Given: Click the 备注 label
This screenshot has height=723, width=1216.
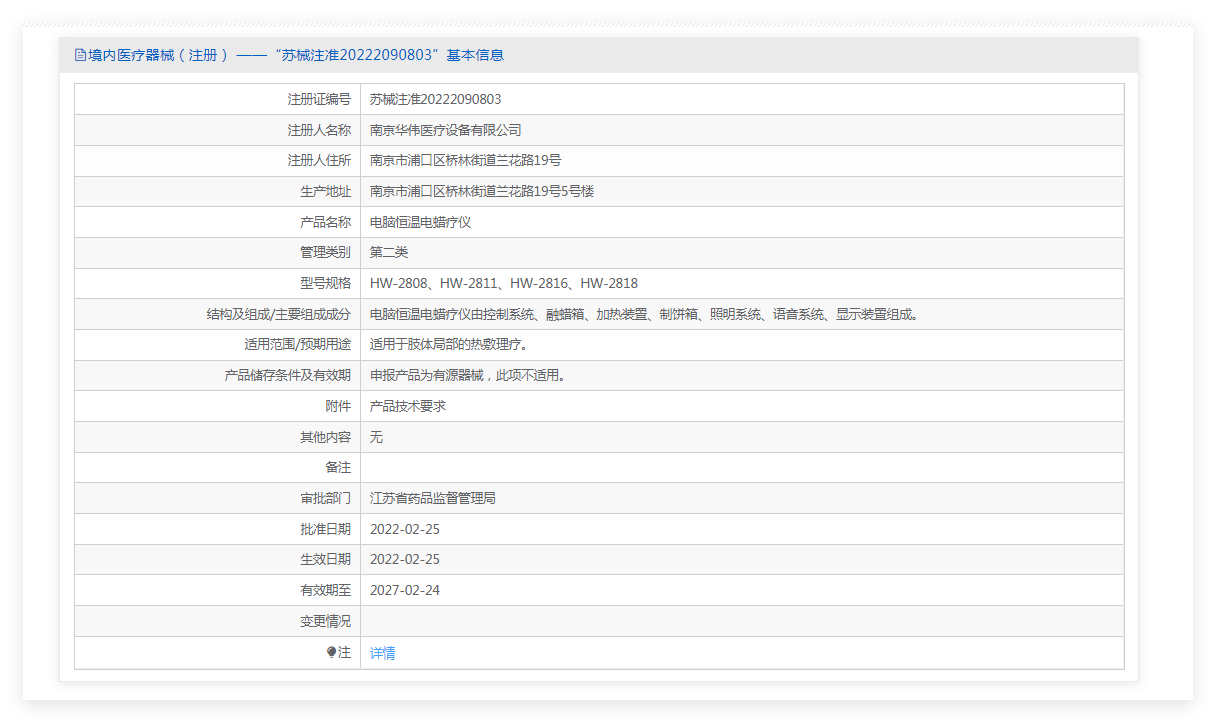Looking at the screenshot, I should click(x=338, y=467).
